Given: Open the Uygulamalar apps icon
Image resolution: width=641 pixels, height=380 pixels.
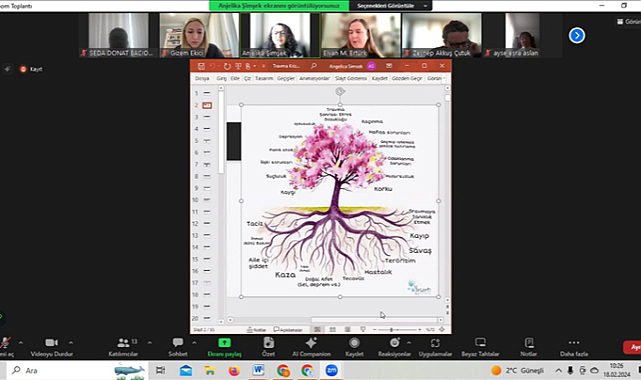Looking at the screenshot, I should (x=435, y=347).
